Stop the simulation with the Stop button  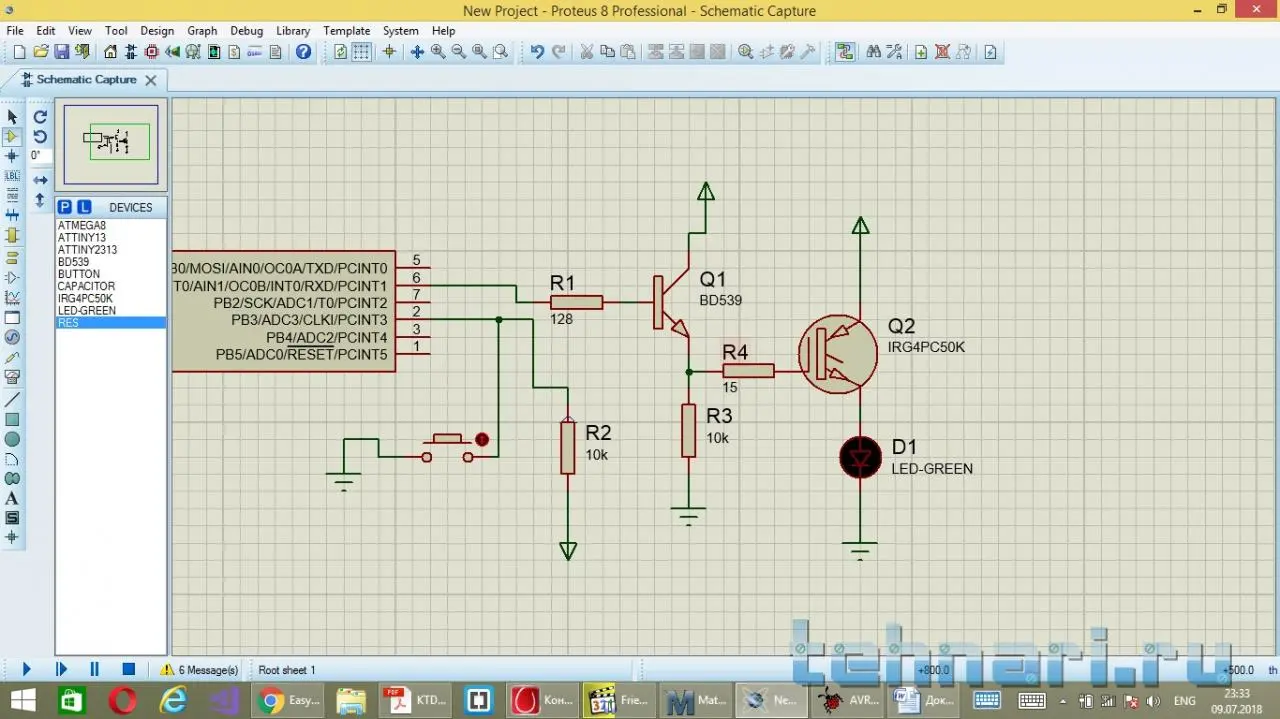(x=128, y=669)
